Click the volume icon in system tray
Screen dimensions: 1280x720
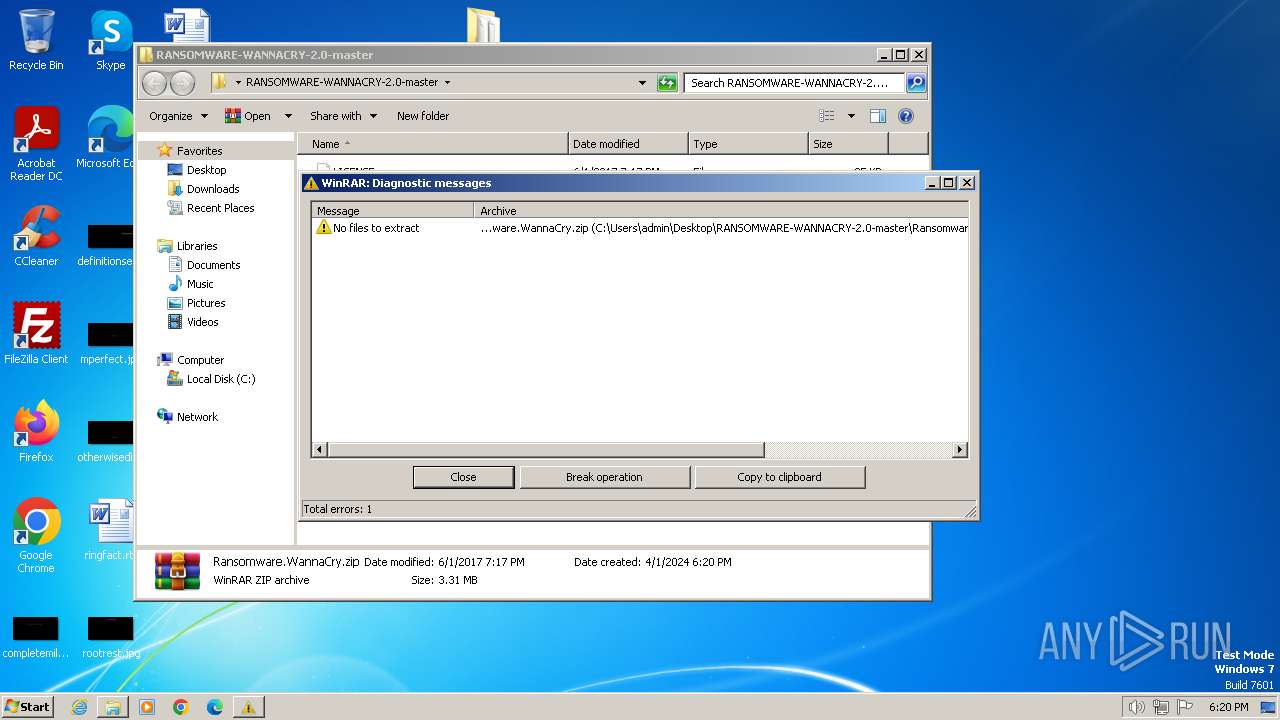point(1136,707)
